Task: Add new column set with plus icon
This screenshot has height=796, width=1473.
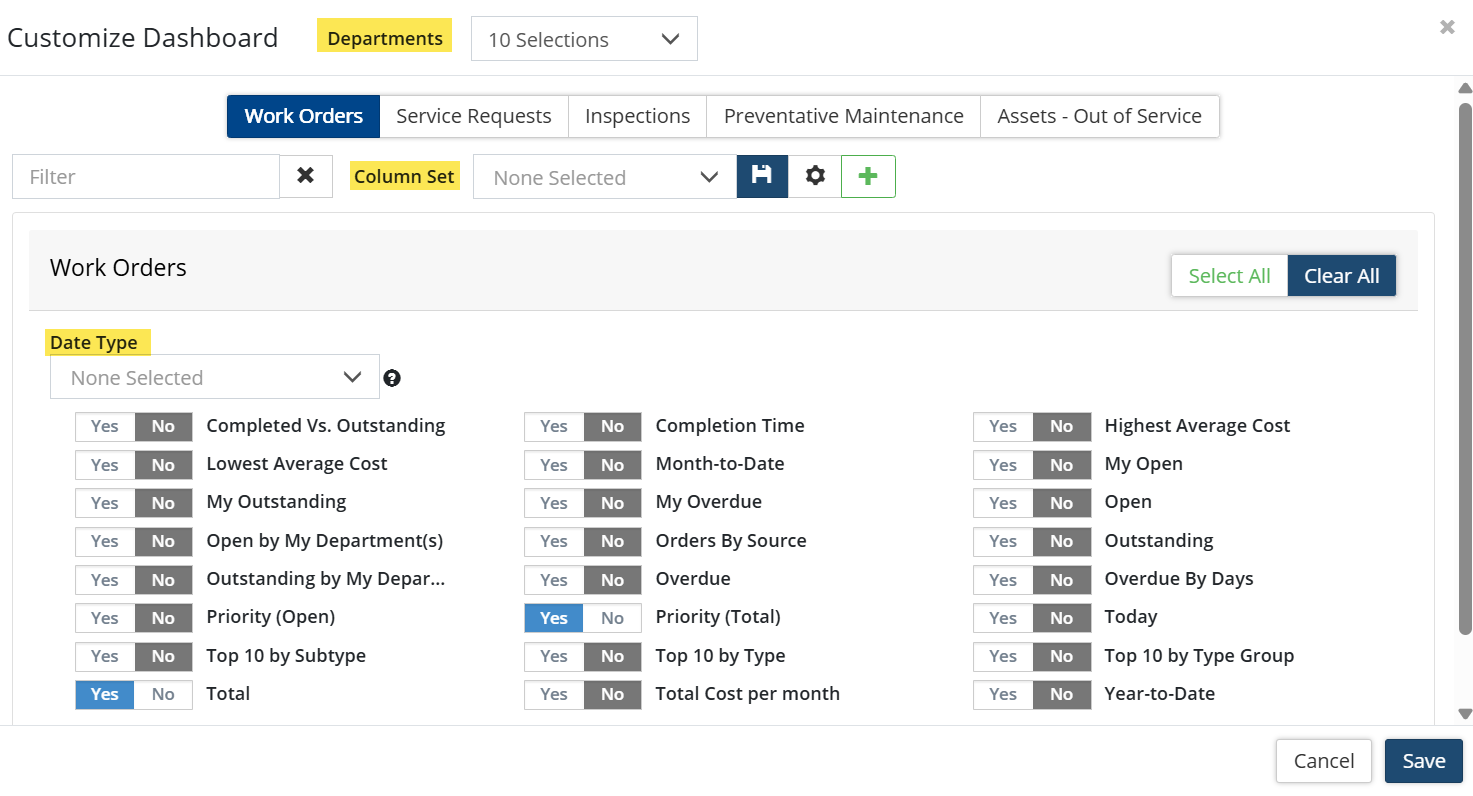Action: coord(868,176)
